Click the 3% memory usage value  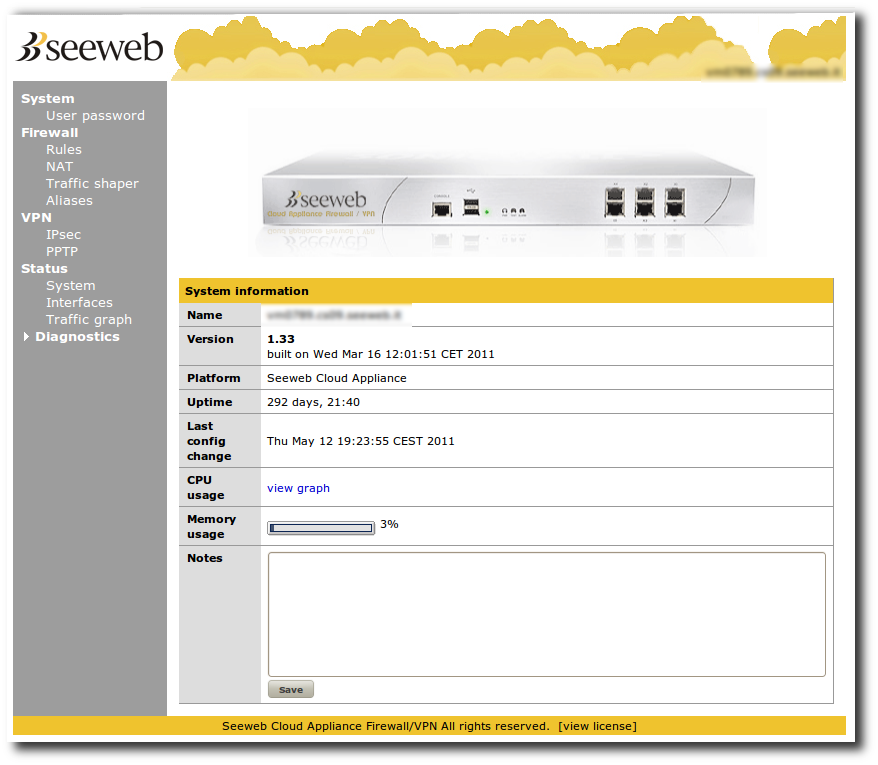pos(389,524)
